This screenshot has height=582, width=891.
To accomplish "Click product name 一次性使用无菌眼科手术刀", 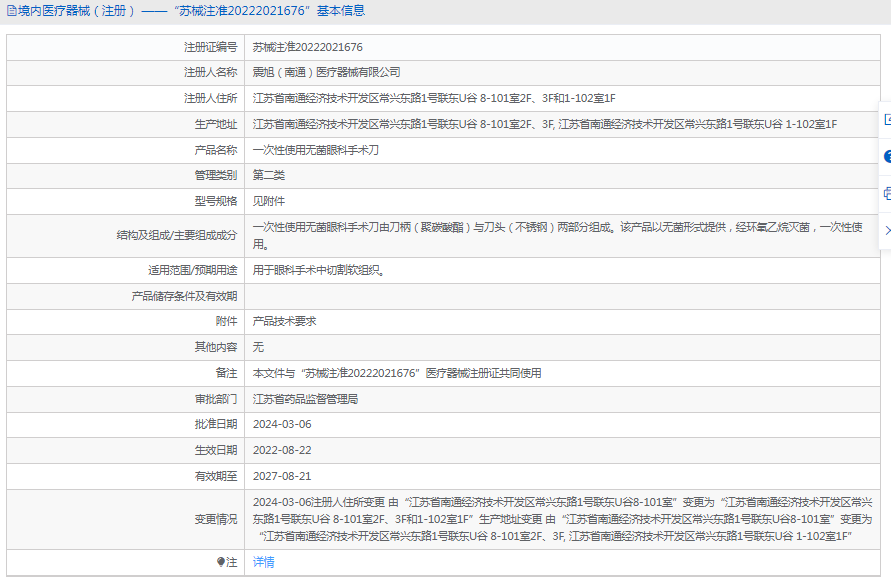I will pos(315,150).
